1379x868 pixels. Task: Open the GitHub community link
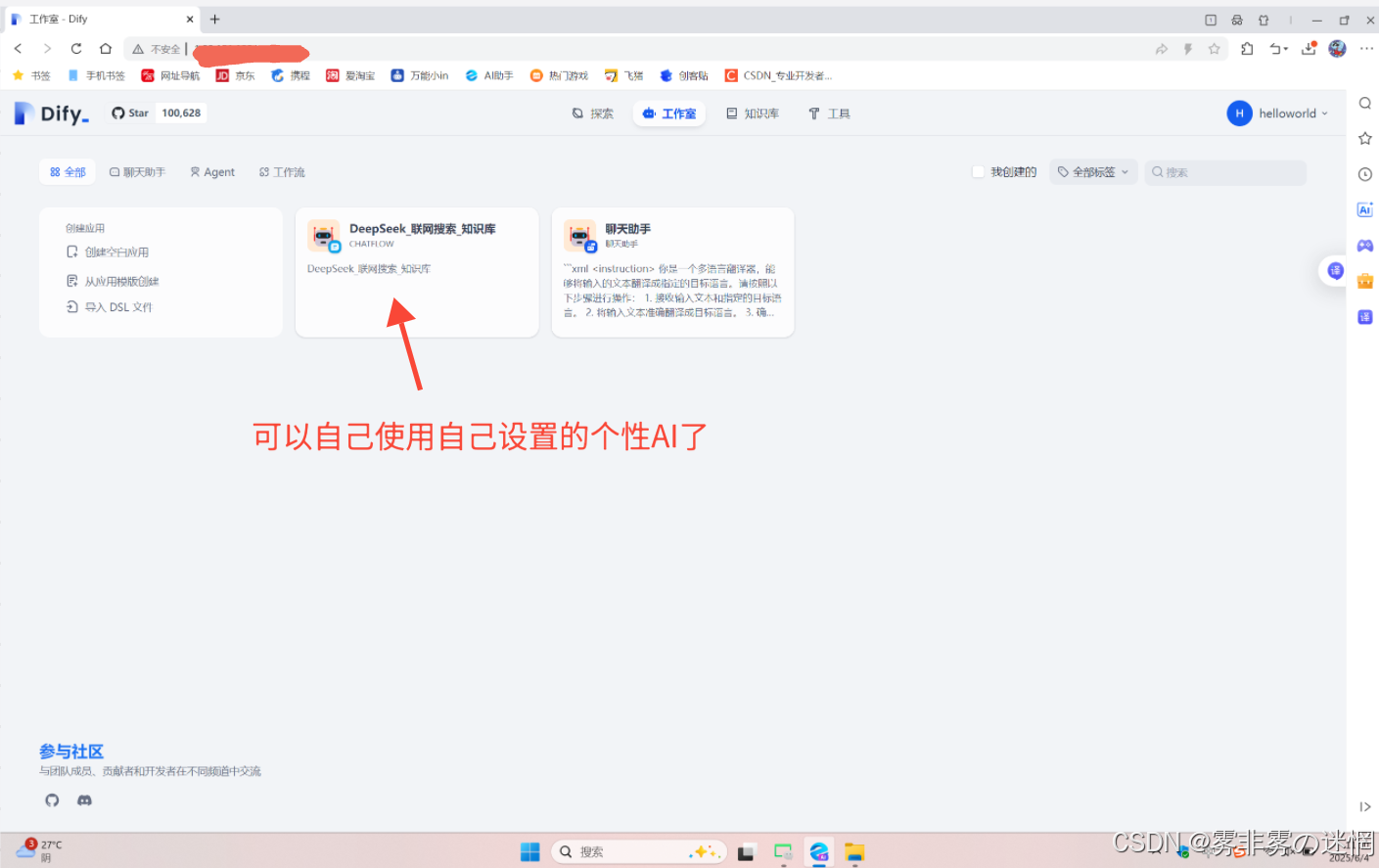coord(53,800)
